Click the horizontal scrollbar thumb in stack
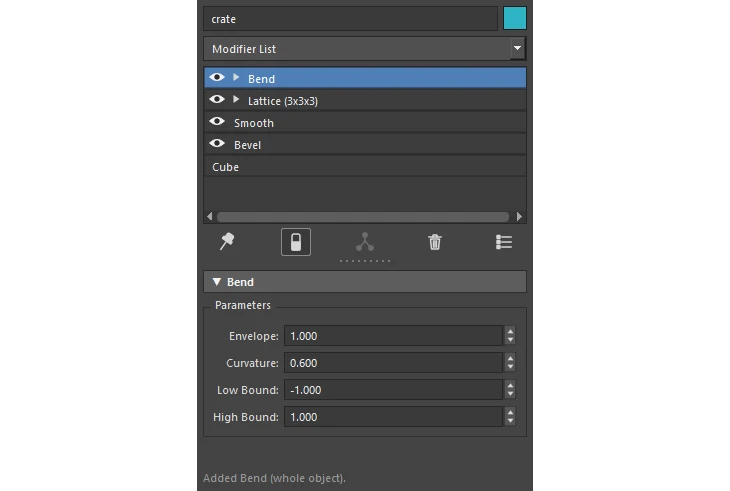Viewport: 730px width, 491px height. coord(363,217)
